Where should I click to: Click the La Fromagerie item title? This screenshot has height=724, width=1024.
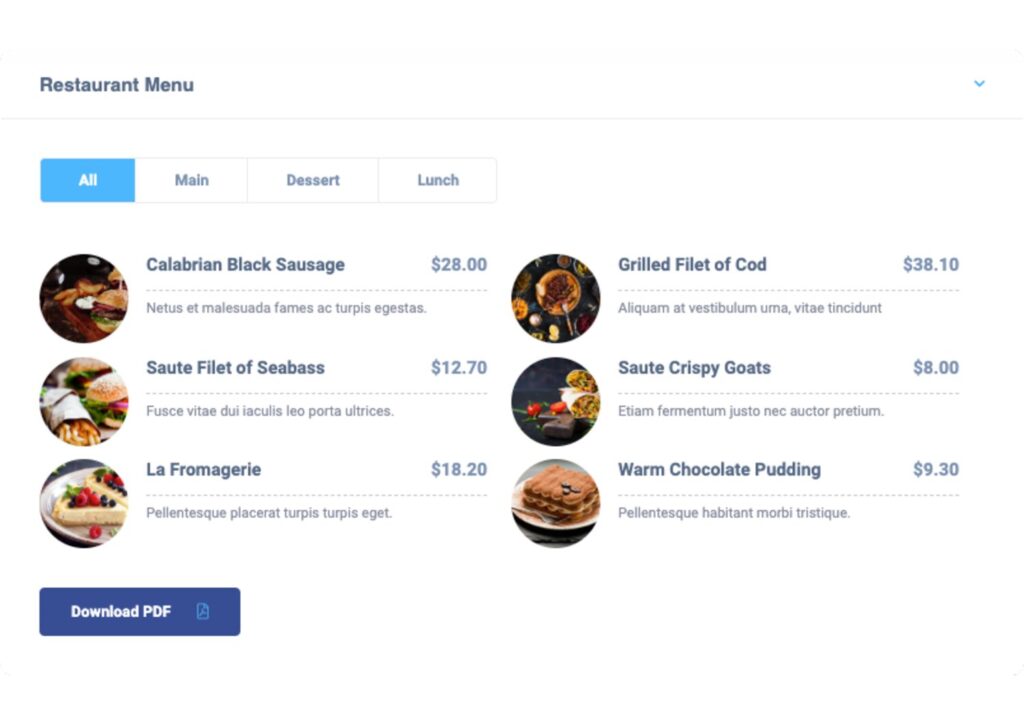point(204,470)
